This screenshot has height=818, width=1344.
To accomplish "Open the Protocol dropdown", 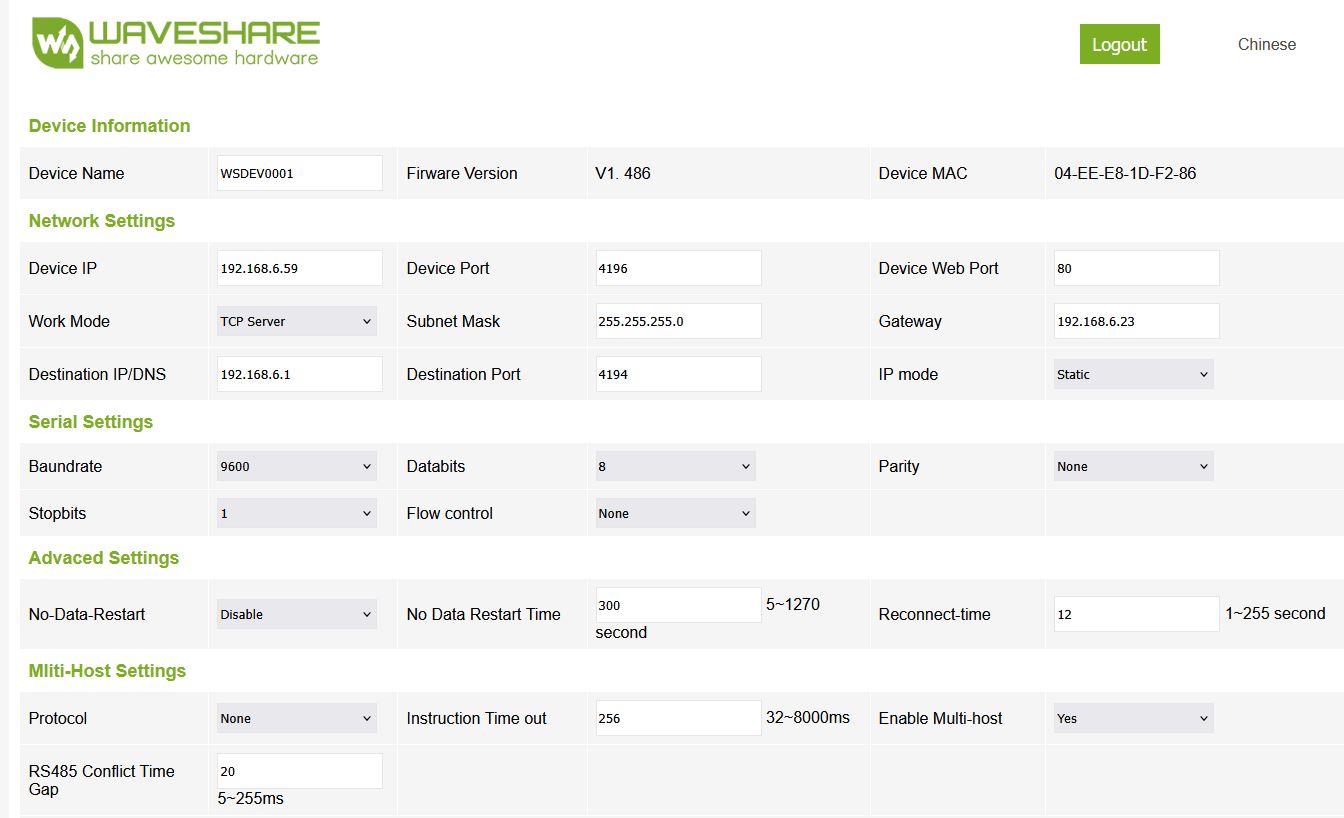I will (x=297, y=718).
